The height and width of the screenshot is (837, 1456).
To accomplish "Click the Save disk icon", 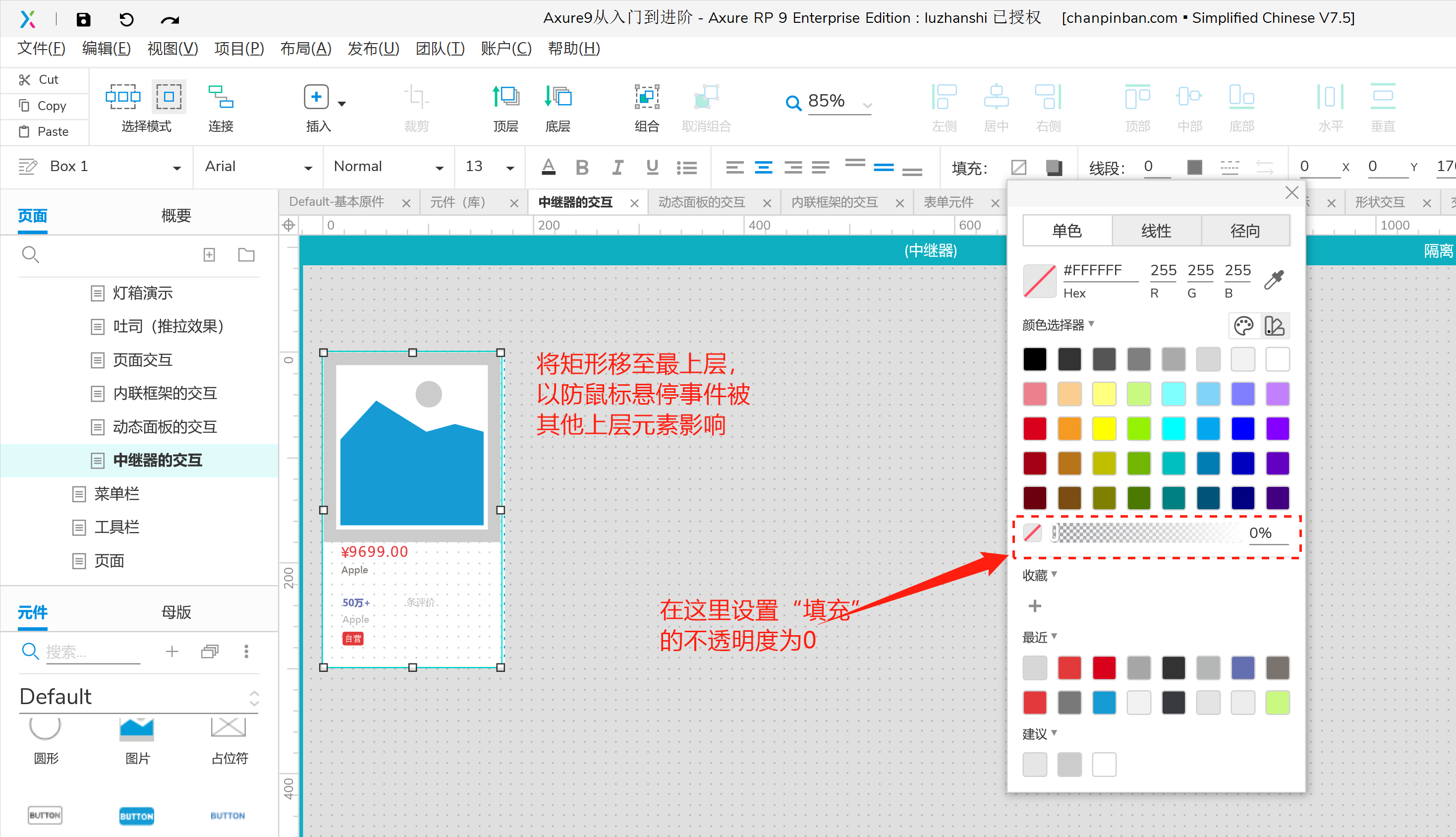I will coord(83,19).
